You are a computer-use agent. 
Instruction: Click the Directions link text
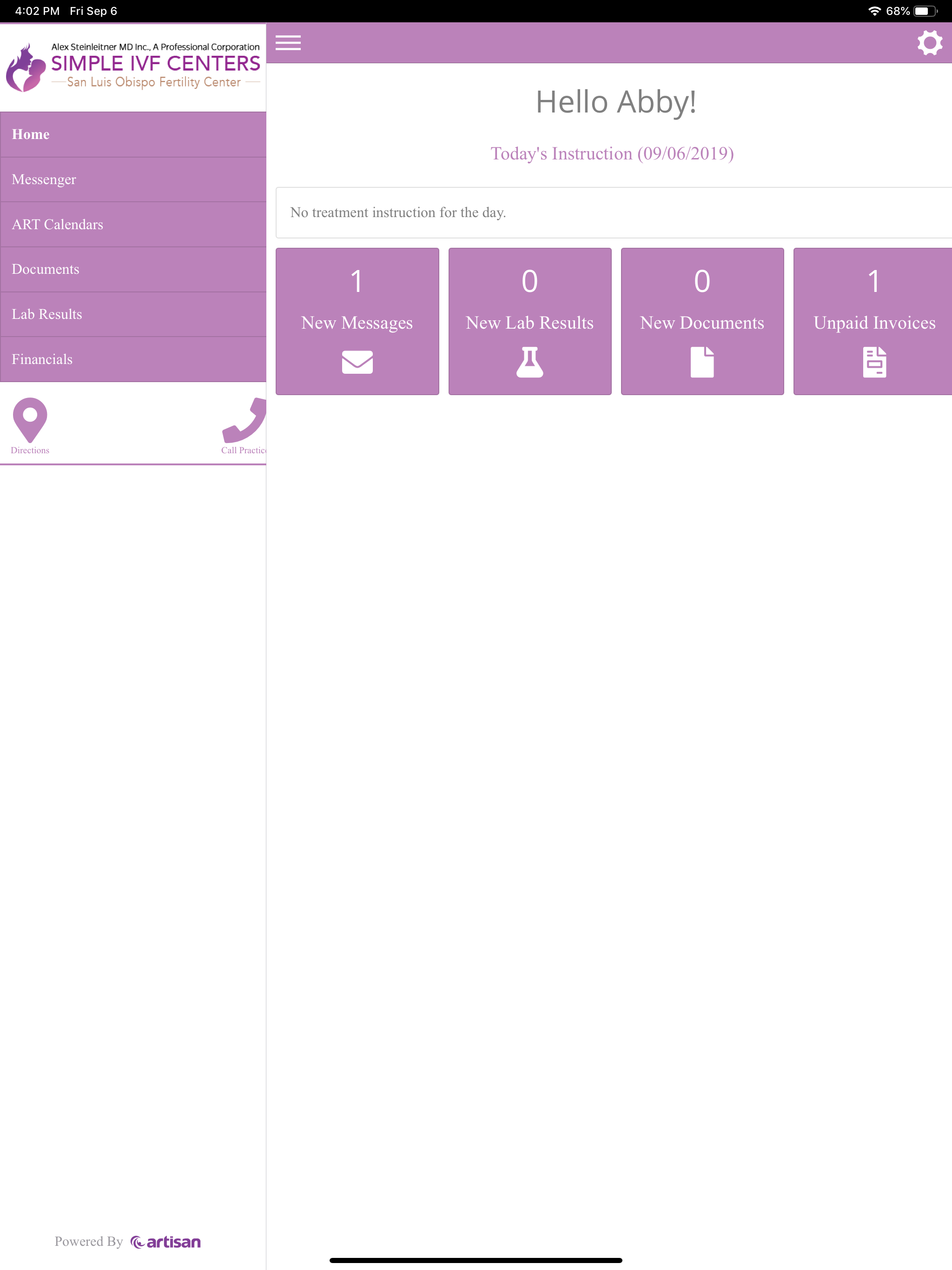pyautogui.click(x=30, y=451)
